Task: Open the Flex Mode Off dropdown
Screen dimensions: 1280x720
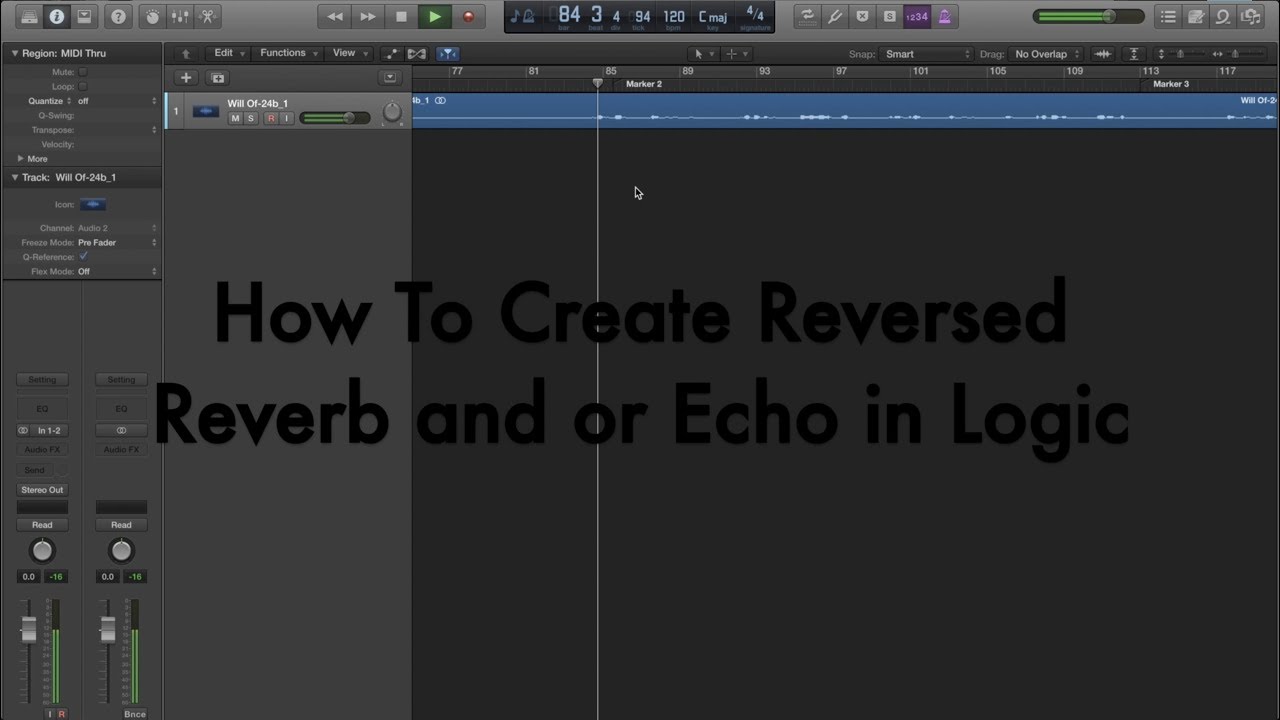Action: click(117, 272)
